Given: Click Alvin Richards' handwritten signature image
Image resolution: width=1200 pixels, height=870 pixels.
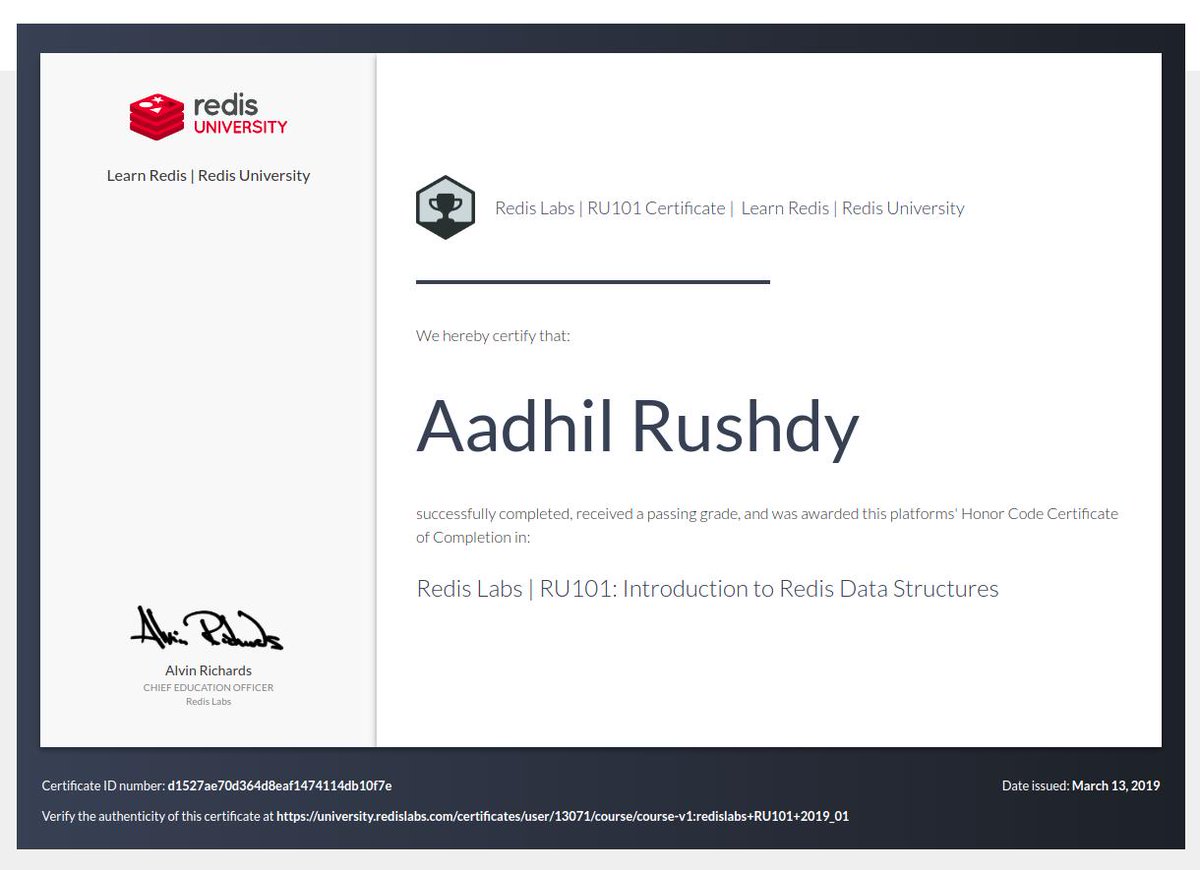Looking at the screenshot, I should (x=207, y=628).
